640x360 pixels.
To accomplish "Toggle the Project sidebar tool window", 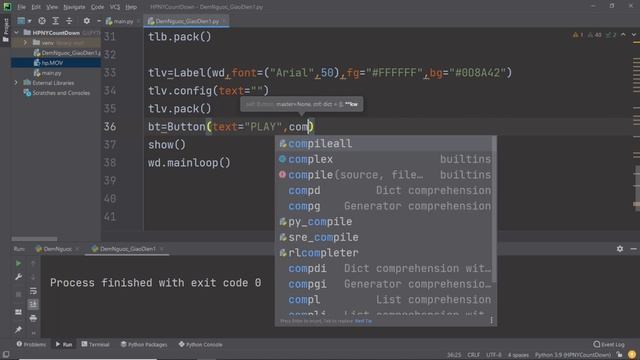I will [x=5, y=30].
